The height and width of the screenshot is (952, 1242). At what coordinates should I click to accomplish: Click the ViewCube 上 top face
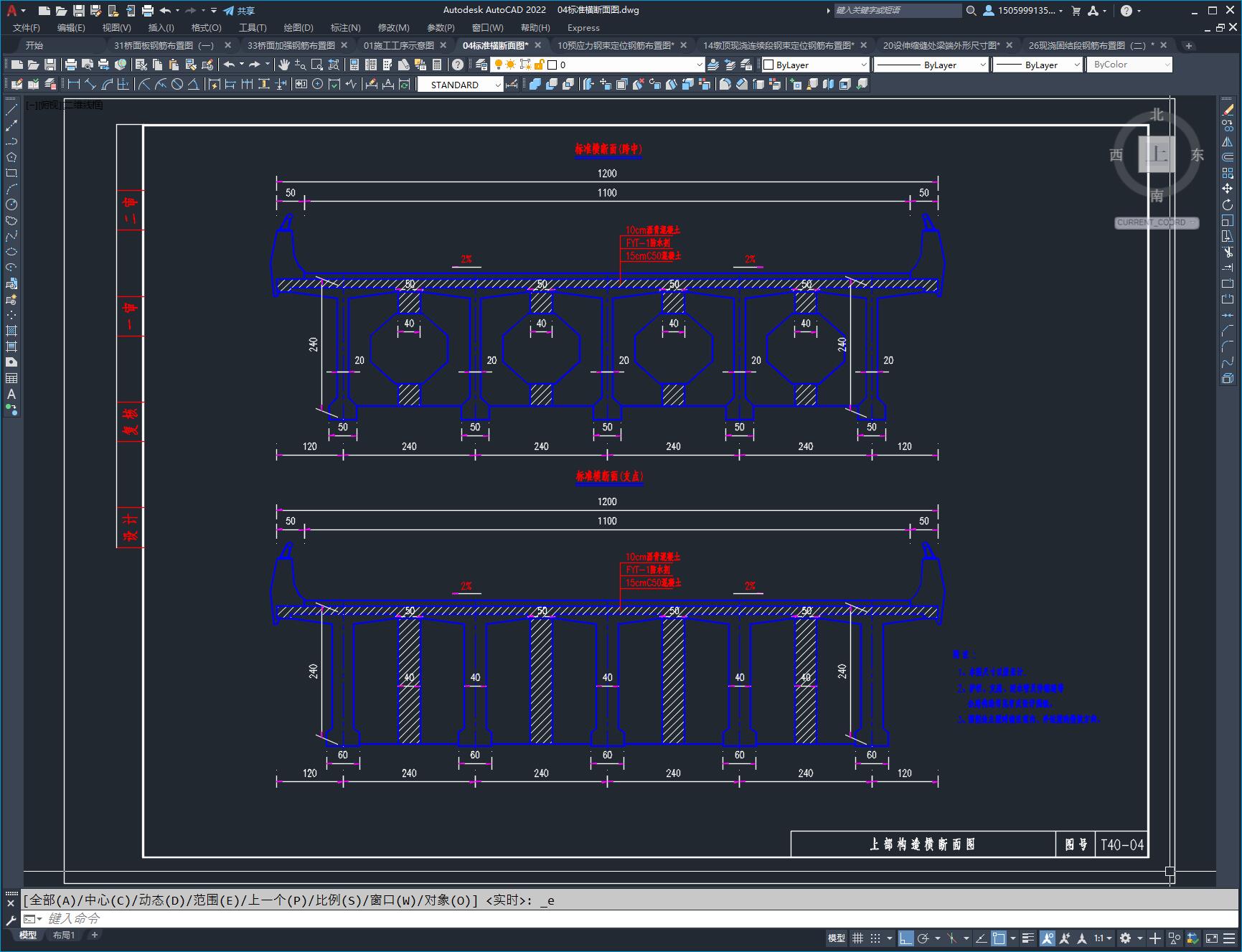click(1157, 154)
